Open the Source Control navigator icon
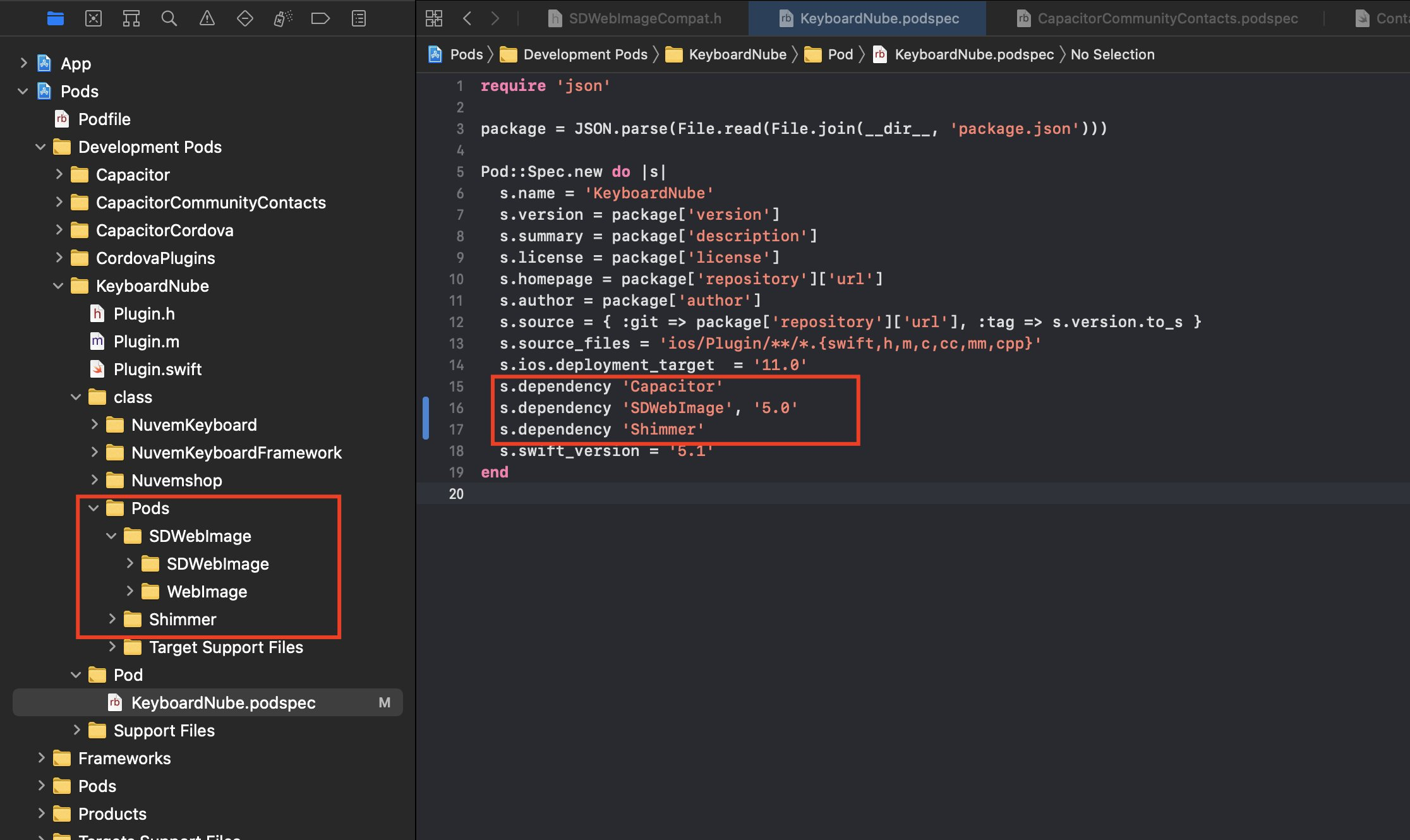The width and height of the screenshot is (1410, 840). pyautogui.click(x=93, y=18)
